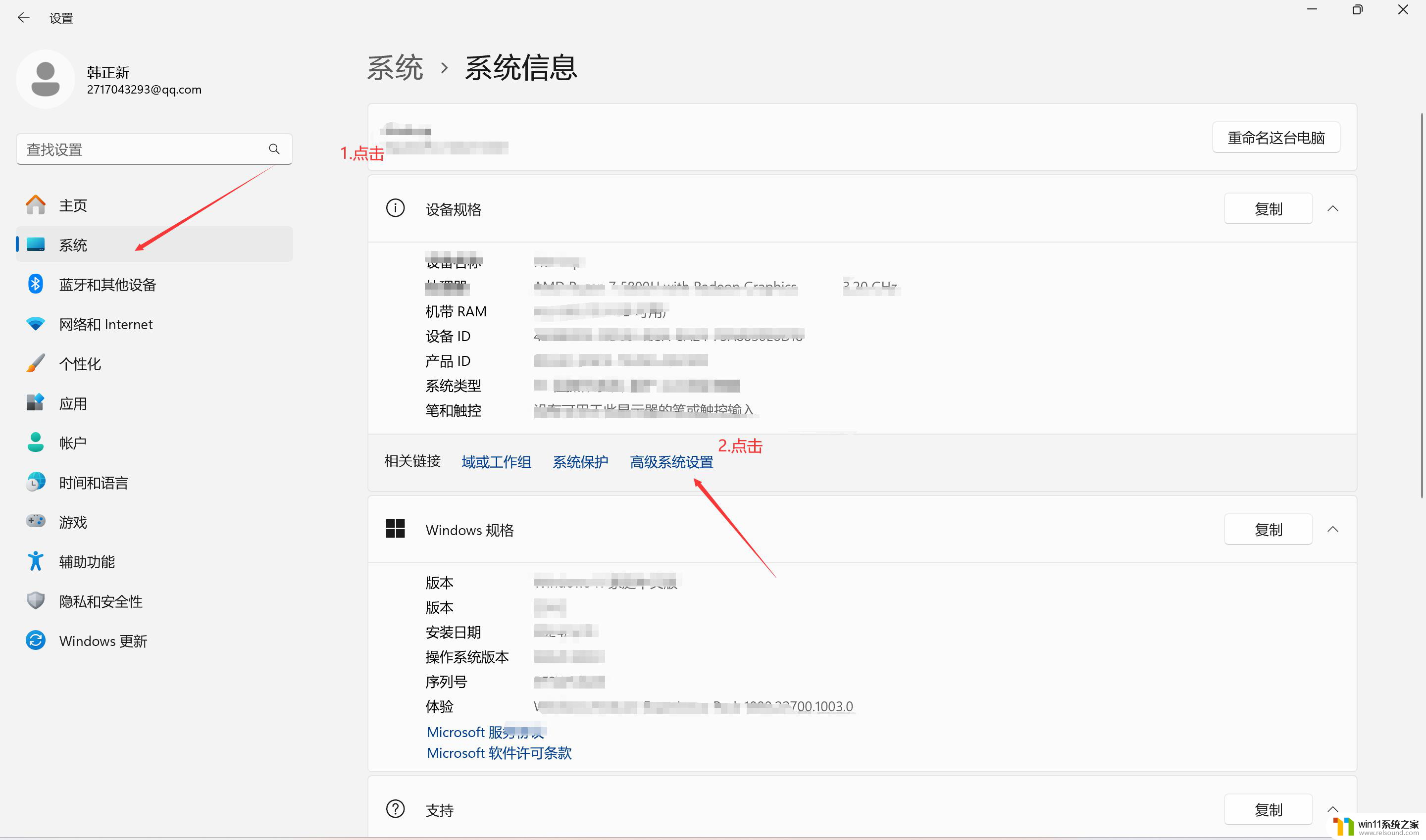Click the Apps icon
The height and width of the screenshot is (840, 1426).
pos(36,403)
